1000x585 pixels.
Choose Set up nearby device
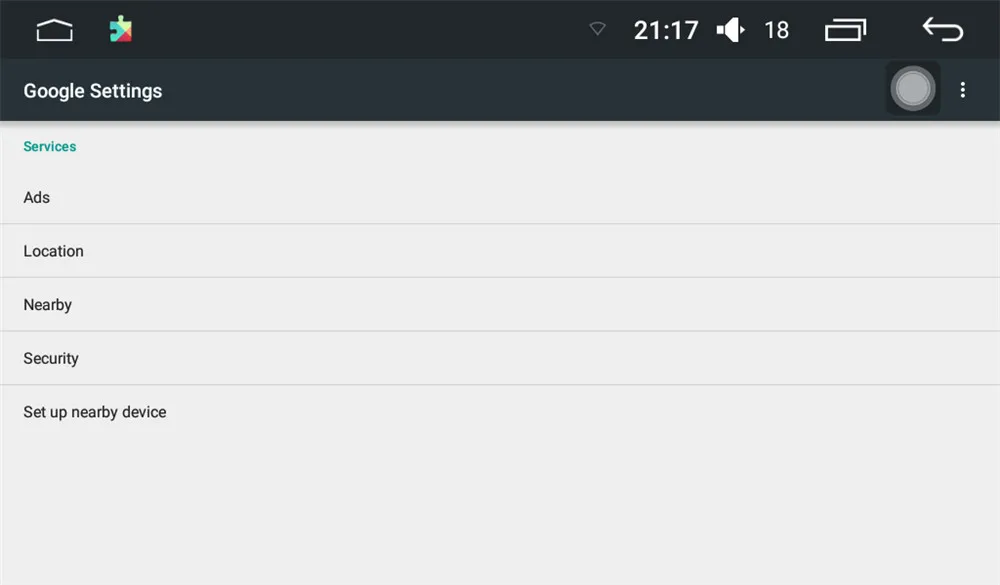pos(500,411)
